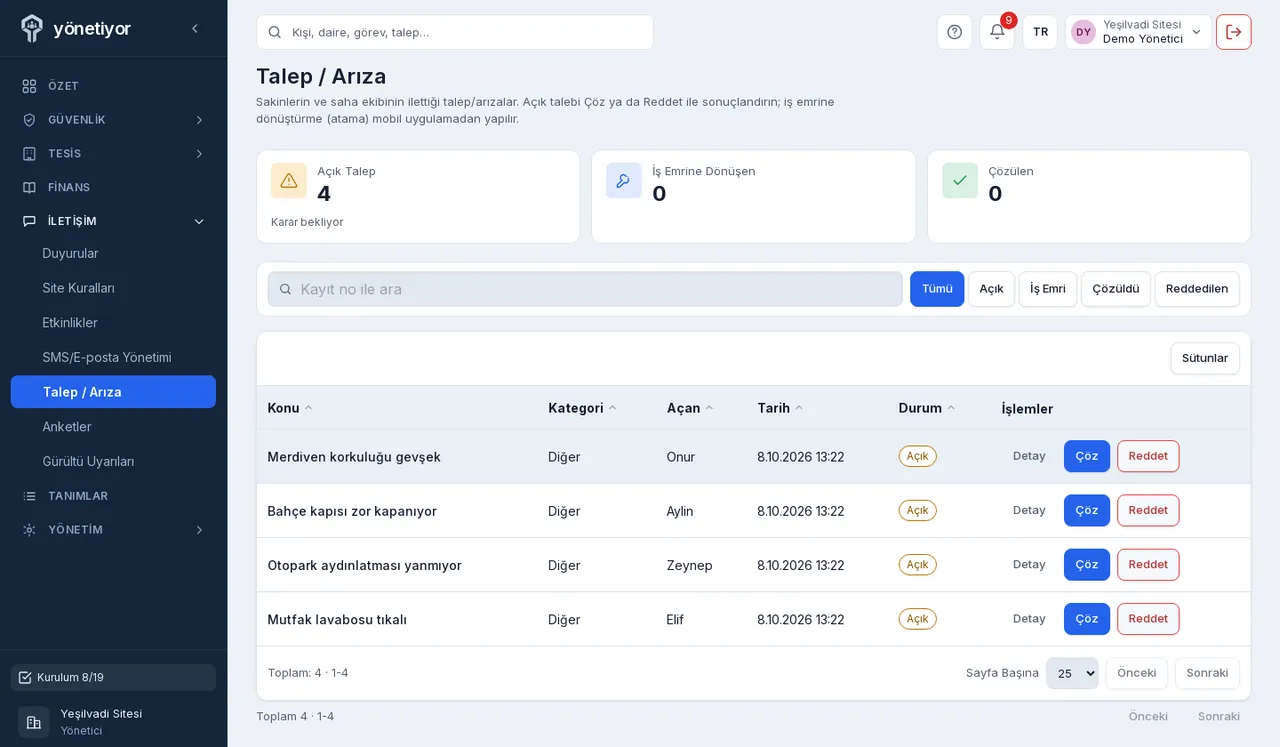Show only Reddedilen requests
Viewport: 1280px width, 747px height.
[1197, 289]
